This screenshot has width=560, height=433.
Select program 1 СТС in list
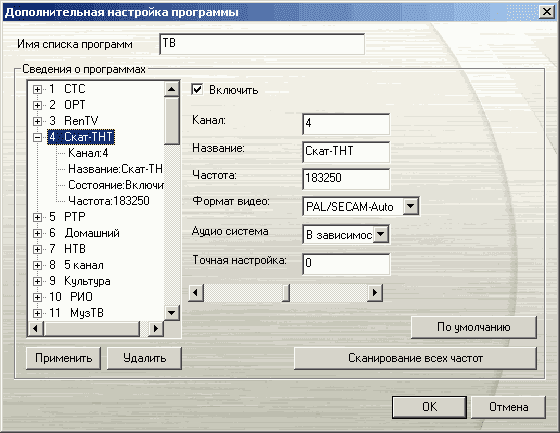(67, 89)
